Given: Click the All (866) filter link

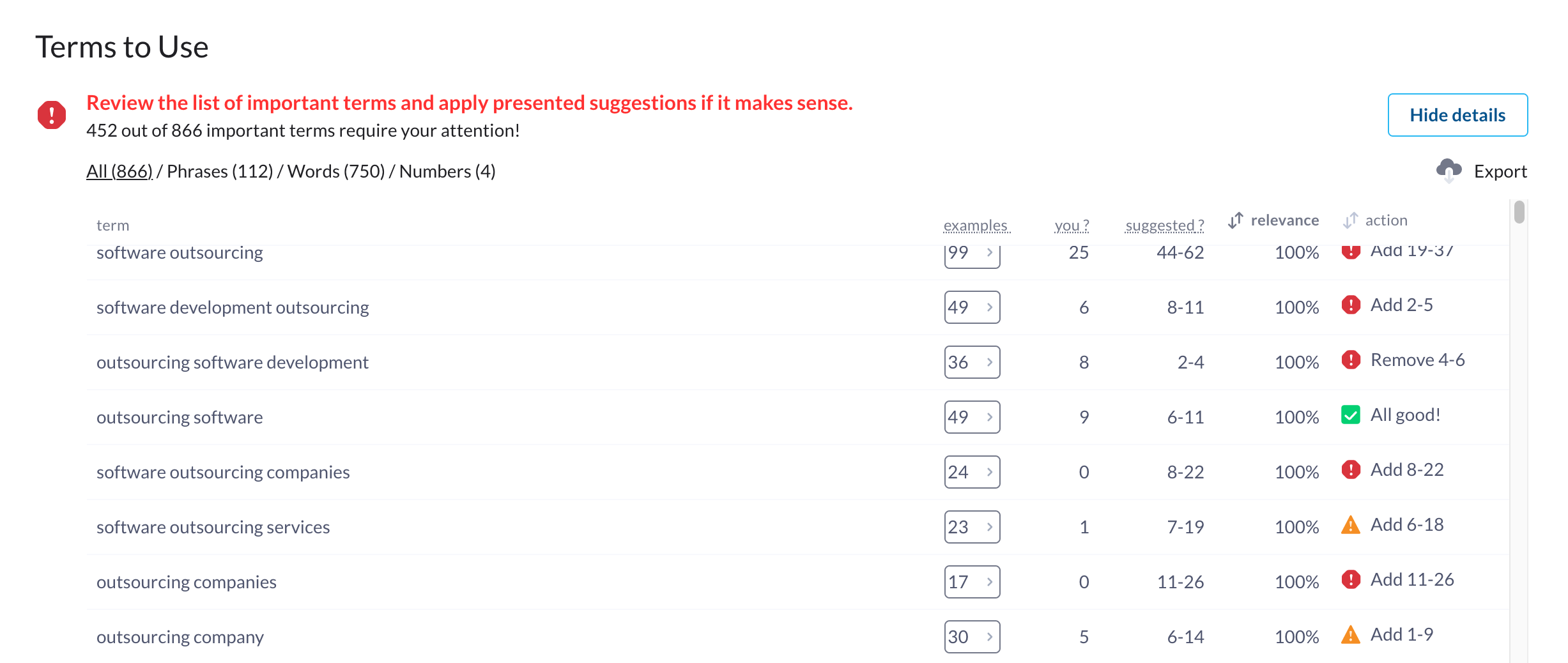Looking at the screenshot, I should 119,171.
